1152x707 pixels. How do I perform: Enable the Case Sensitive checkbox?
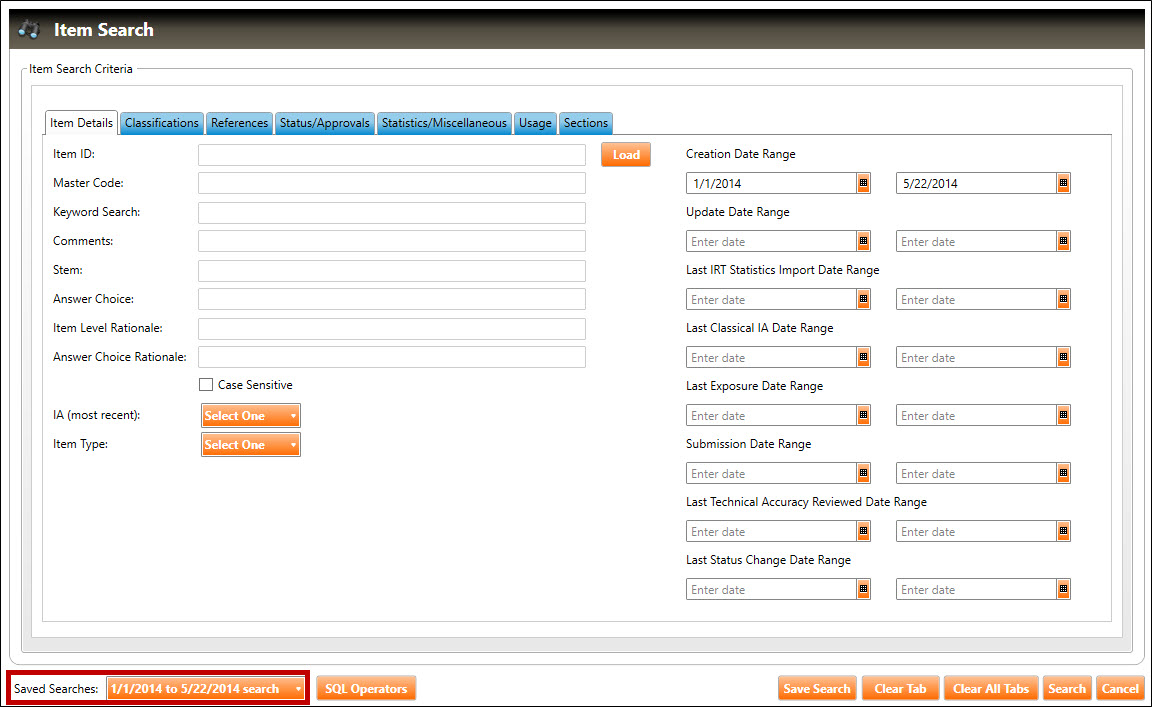pos(206,385)
